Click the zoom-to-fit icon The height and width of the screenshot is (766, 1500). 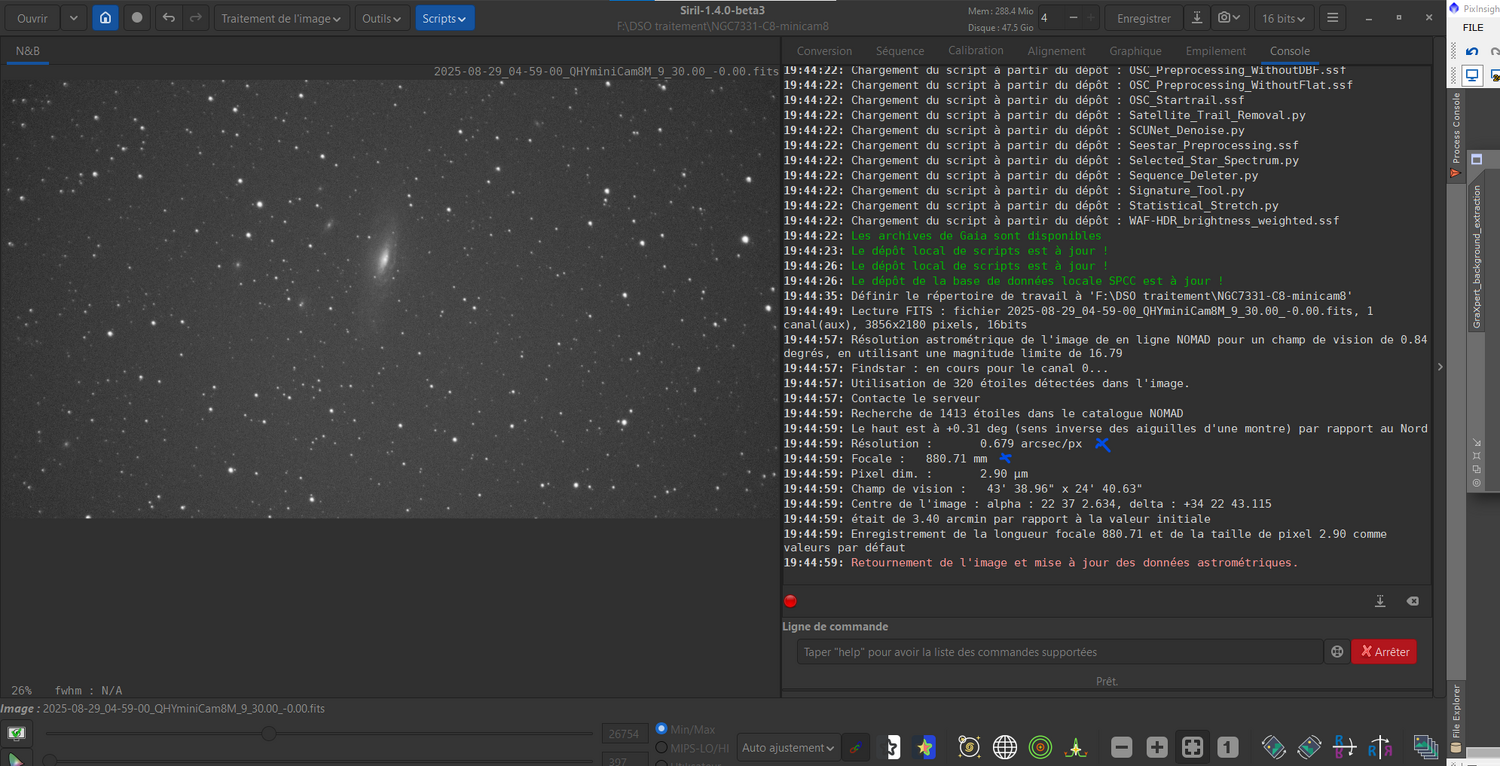pos(1192,747)
